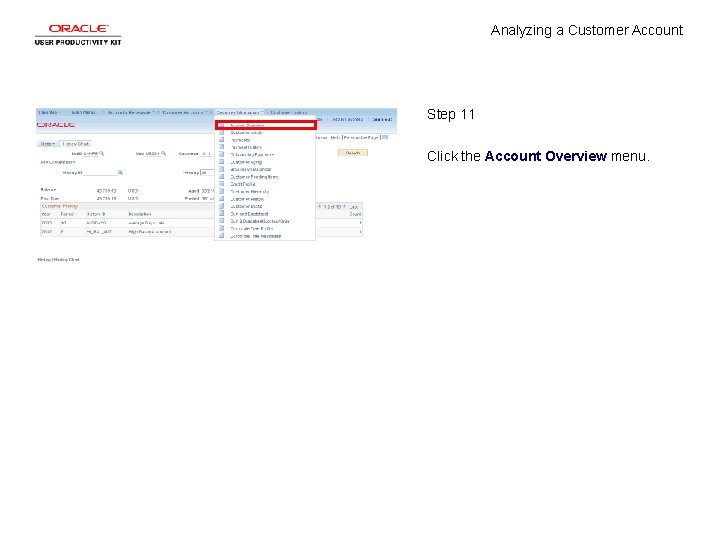Open the Favorites breadcrumb menu
Image resolution: width=720 pixels, height=540 pixels.
[49, 112]
